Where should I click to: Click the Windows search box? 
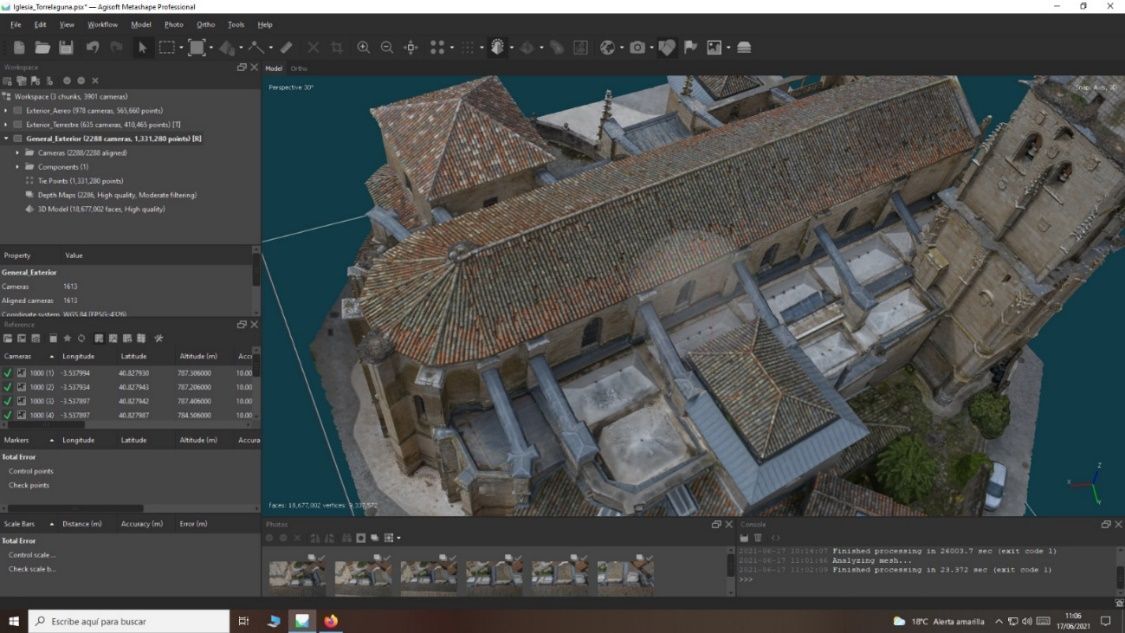tap(127, 621)
